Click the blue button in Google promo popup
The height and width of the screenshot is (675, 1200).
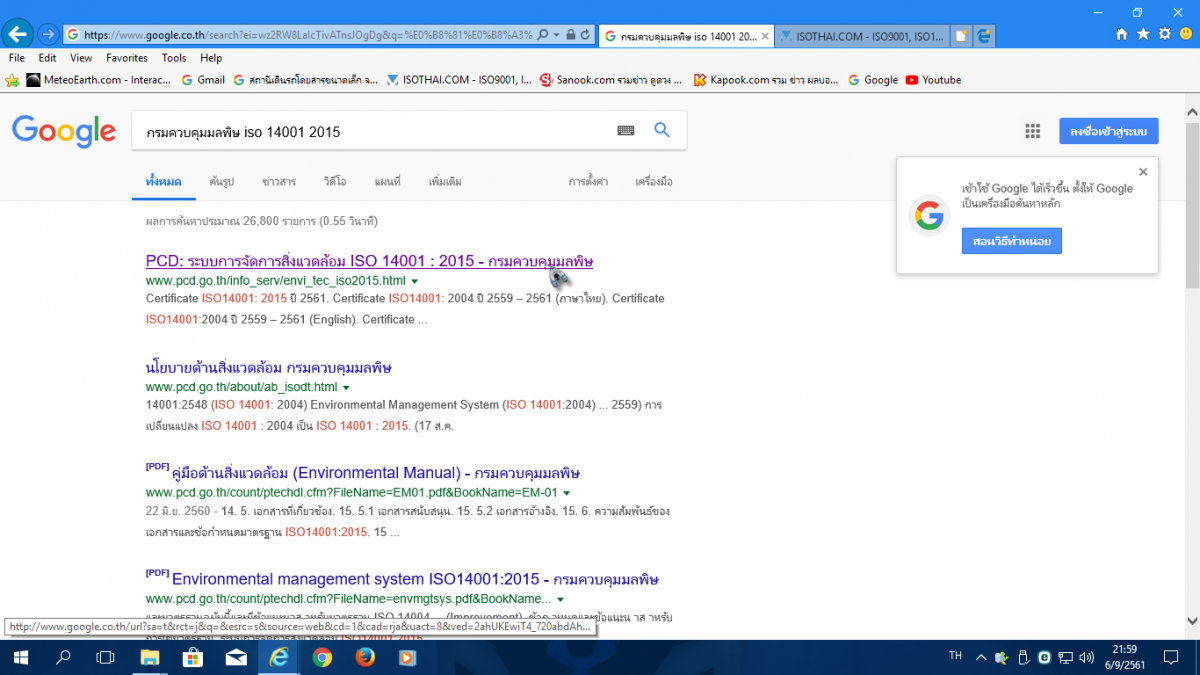[1012, 241]
